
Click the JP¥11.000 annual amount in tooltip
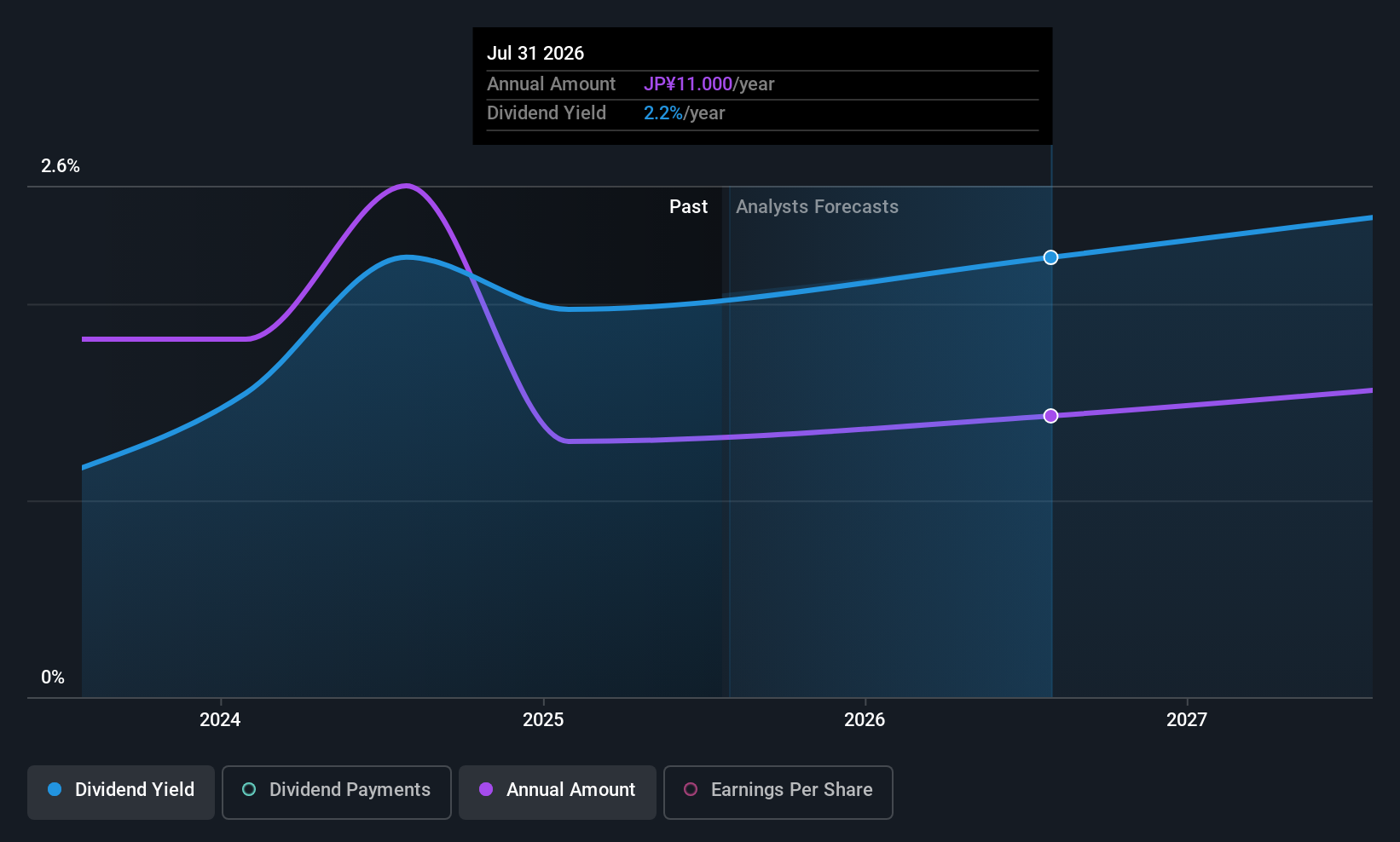688,84
